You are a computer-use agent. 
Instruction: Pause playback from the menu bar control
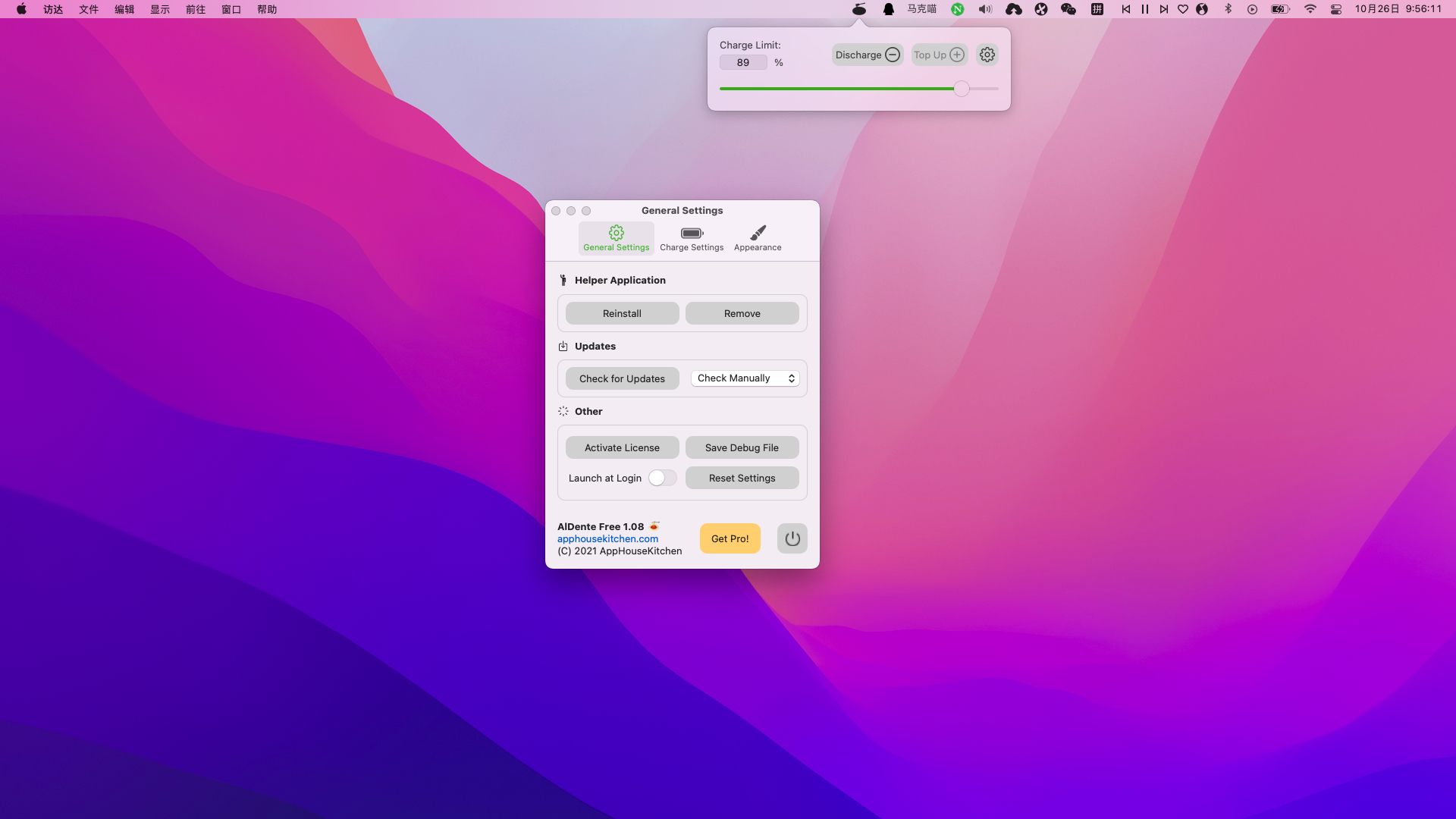(1144, 9)
